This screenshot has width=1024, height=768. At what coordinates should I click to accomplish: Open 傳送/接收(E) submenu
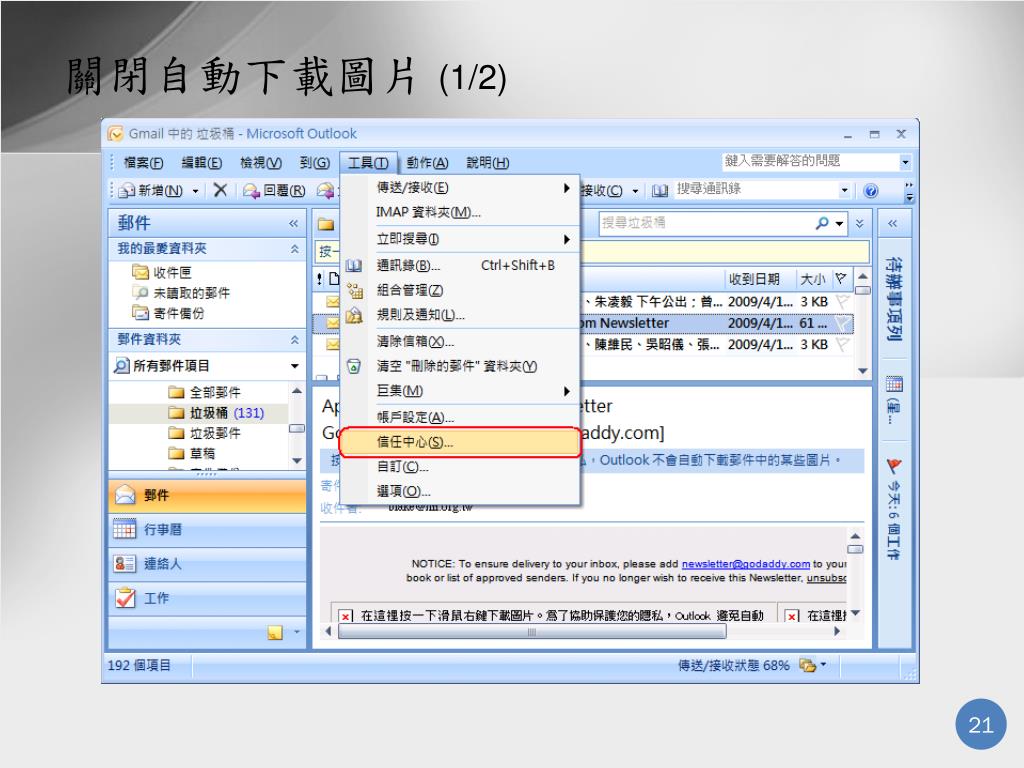[x=460, y=188]
